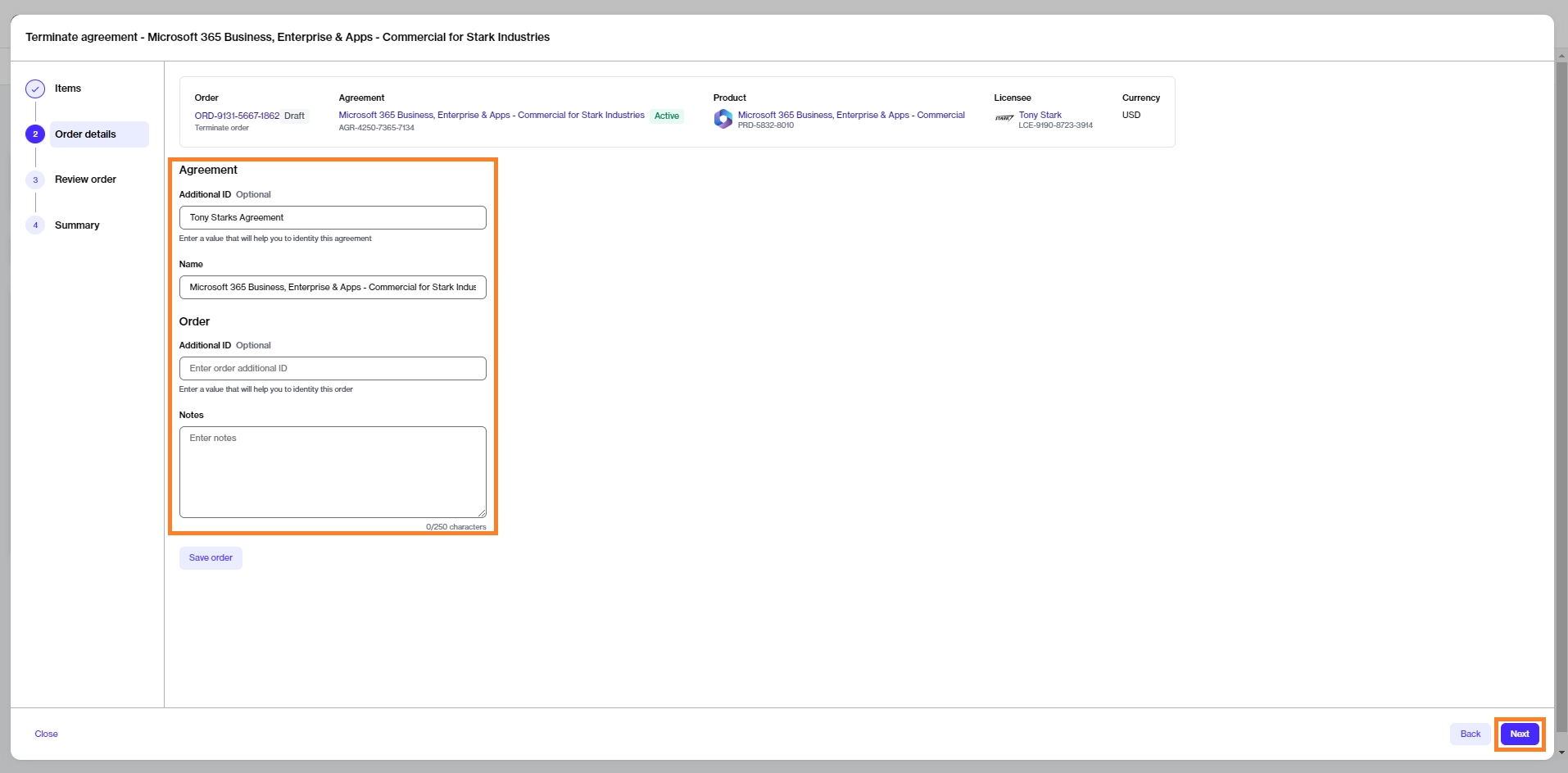Viewport: 1568px width, 773px height.
Task: Open order ORD-9131-5667-1862 link
Action: 237,116
